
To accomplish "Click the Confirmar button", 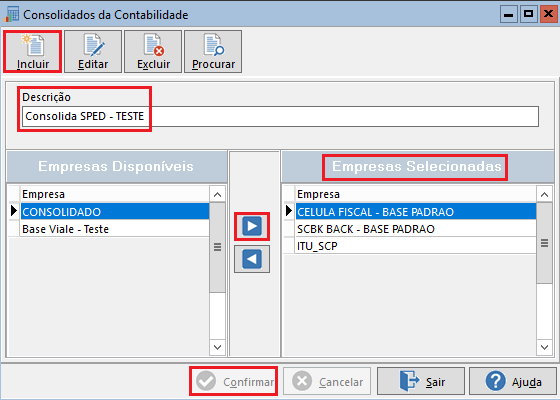I will tap(234, 381).
